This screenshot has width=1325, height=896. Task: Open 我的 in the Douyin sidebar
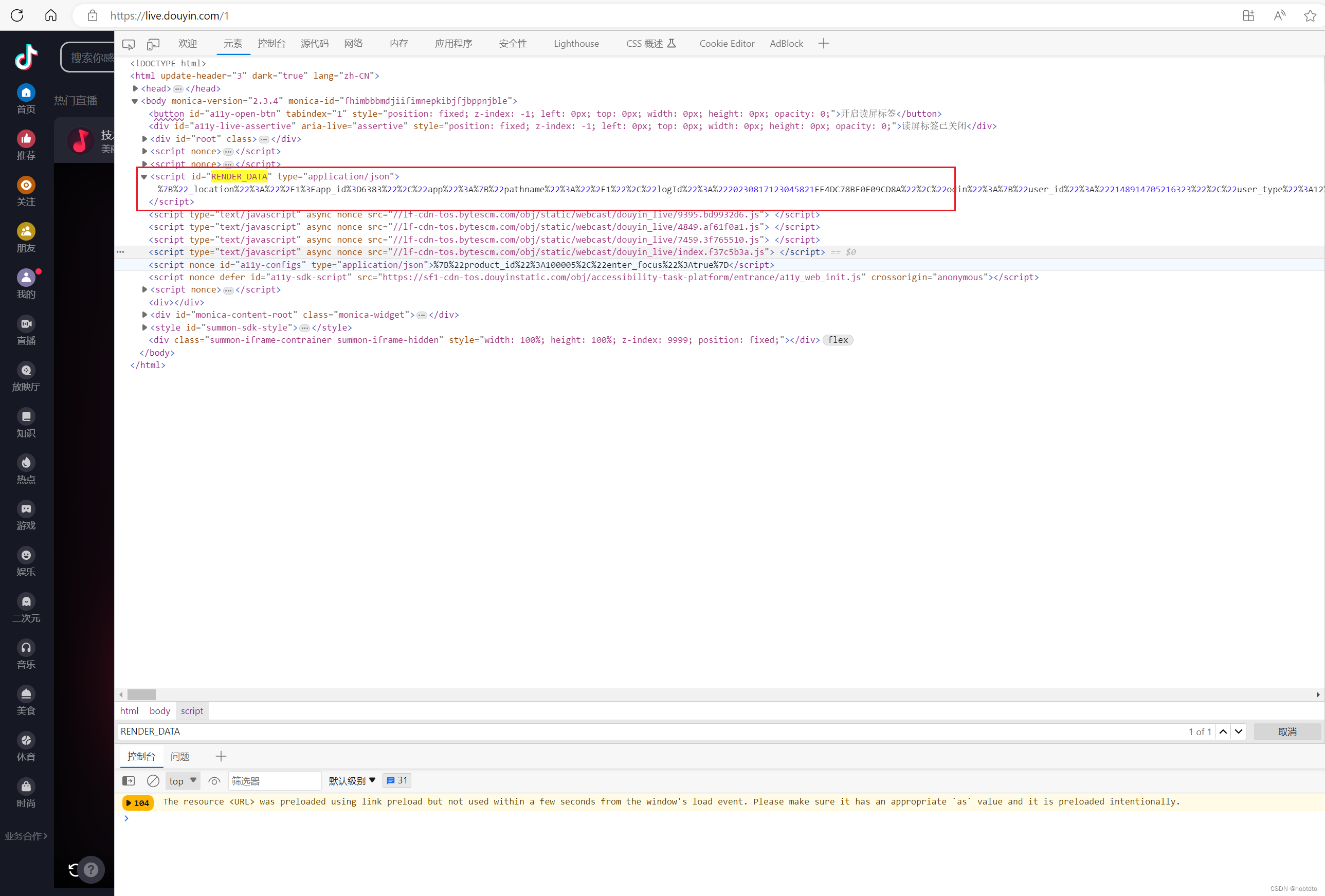26,284
